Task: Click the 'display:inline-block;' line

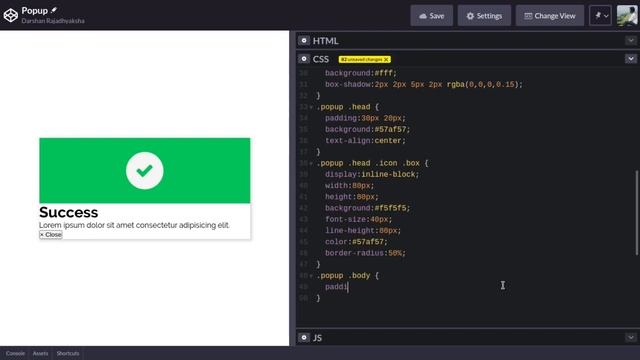Action: [x=372, y=175]
